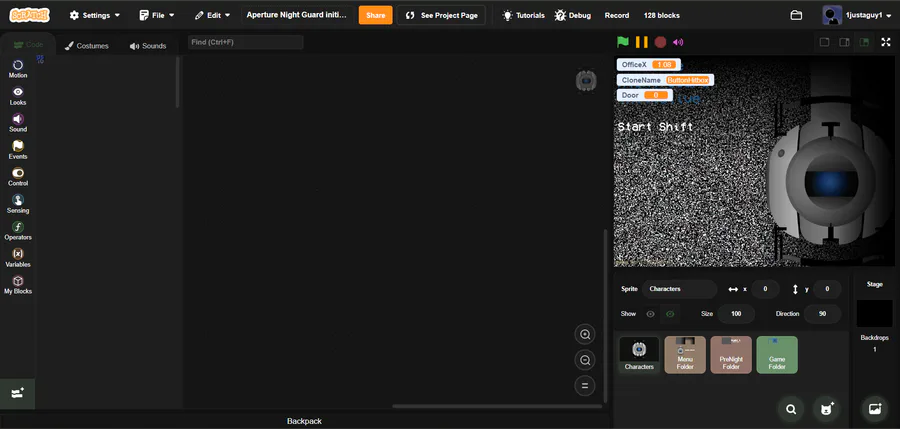Select the Characters sprite thumbnail
The image size is (900, 429).
point(639,355)
